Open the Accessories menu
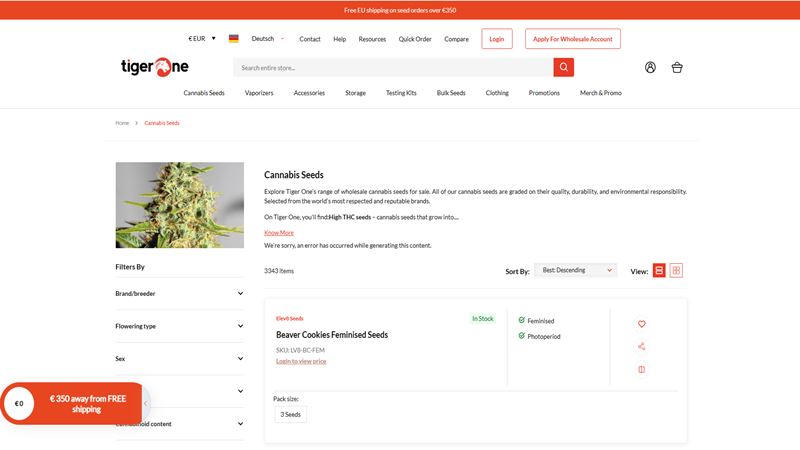The height and width of the screenshot is (450, 800). pyautogui.click(x=309, y=93)
